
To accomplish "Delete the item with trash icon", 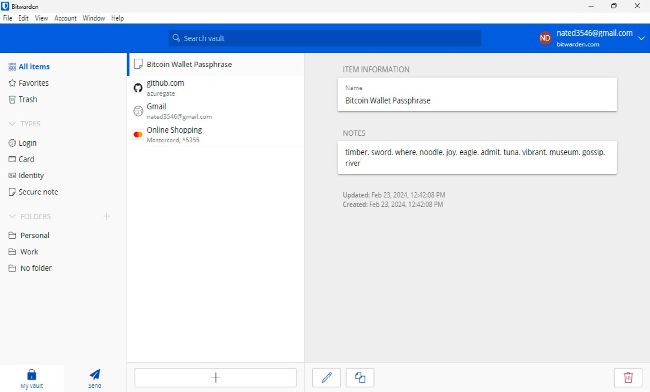I will (x=628, y=377).
